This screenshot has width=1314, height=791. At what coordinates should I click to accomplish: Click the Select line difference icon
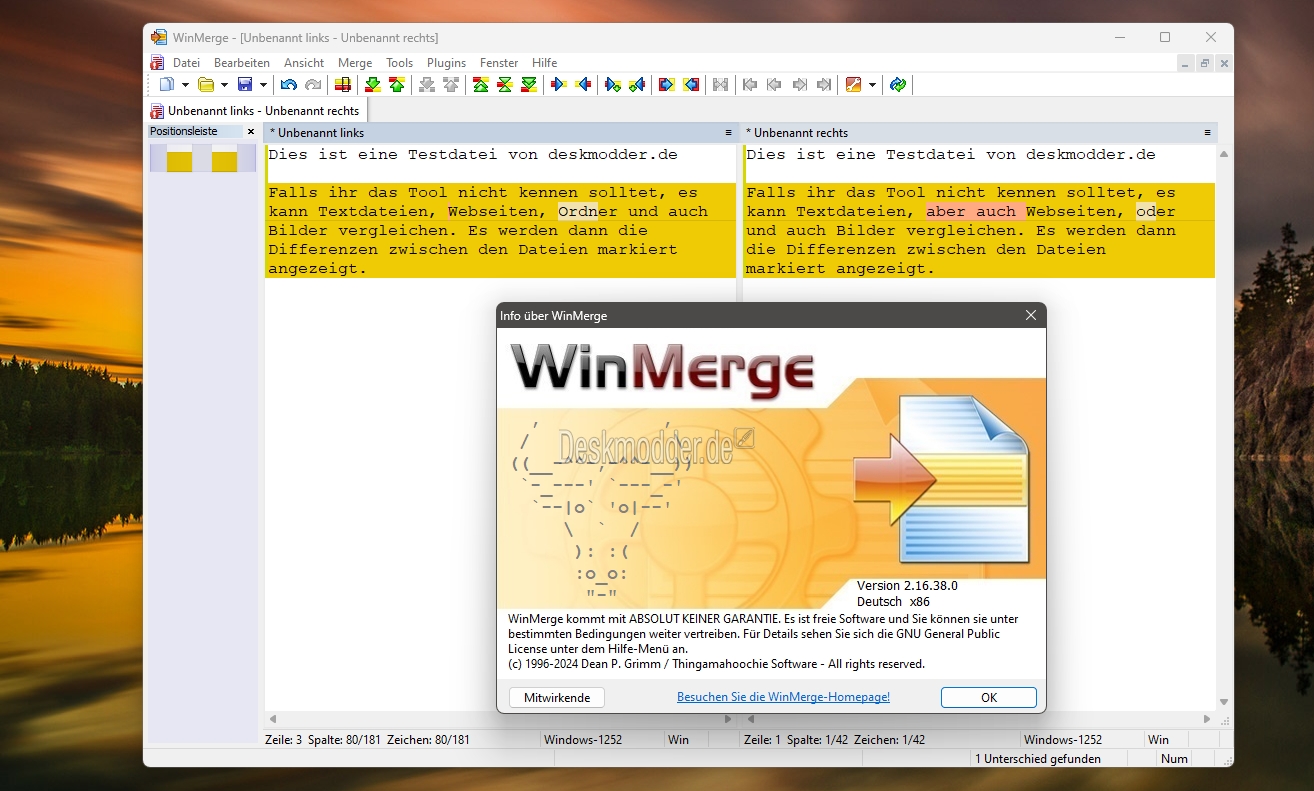(343, 85)
